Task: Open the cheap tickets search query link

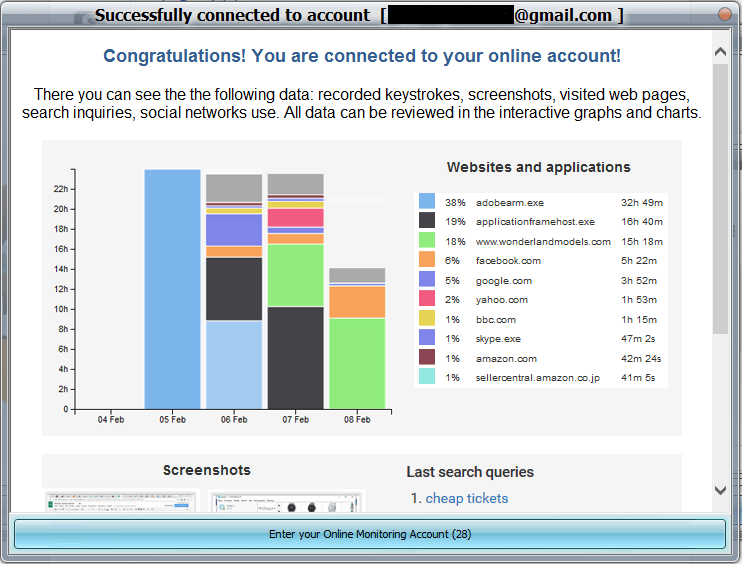Action: pyautogui.click(x=467, y=498)
